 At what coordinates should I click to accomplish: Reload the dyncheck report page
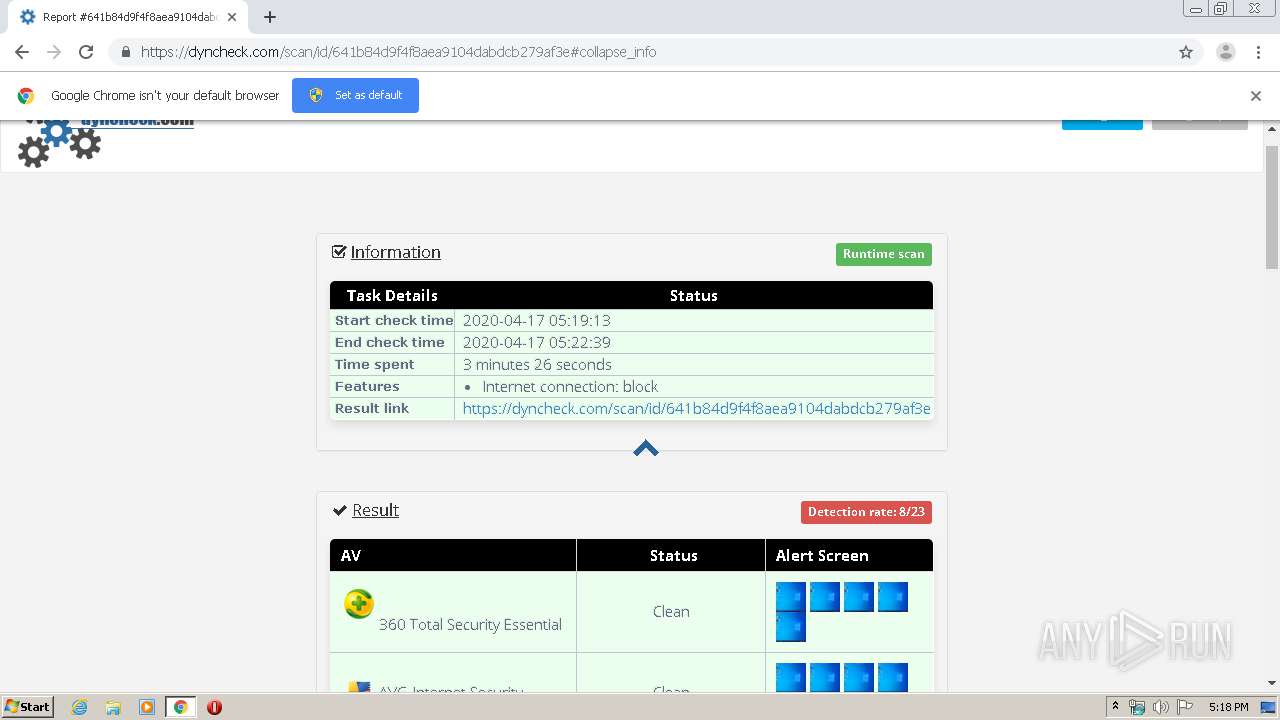click(86, 52)
